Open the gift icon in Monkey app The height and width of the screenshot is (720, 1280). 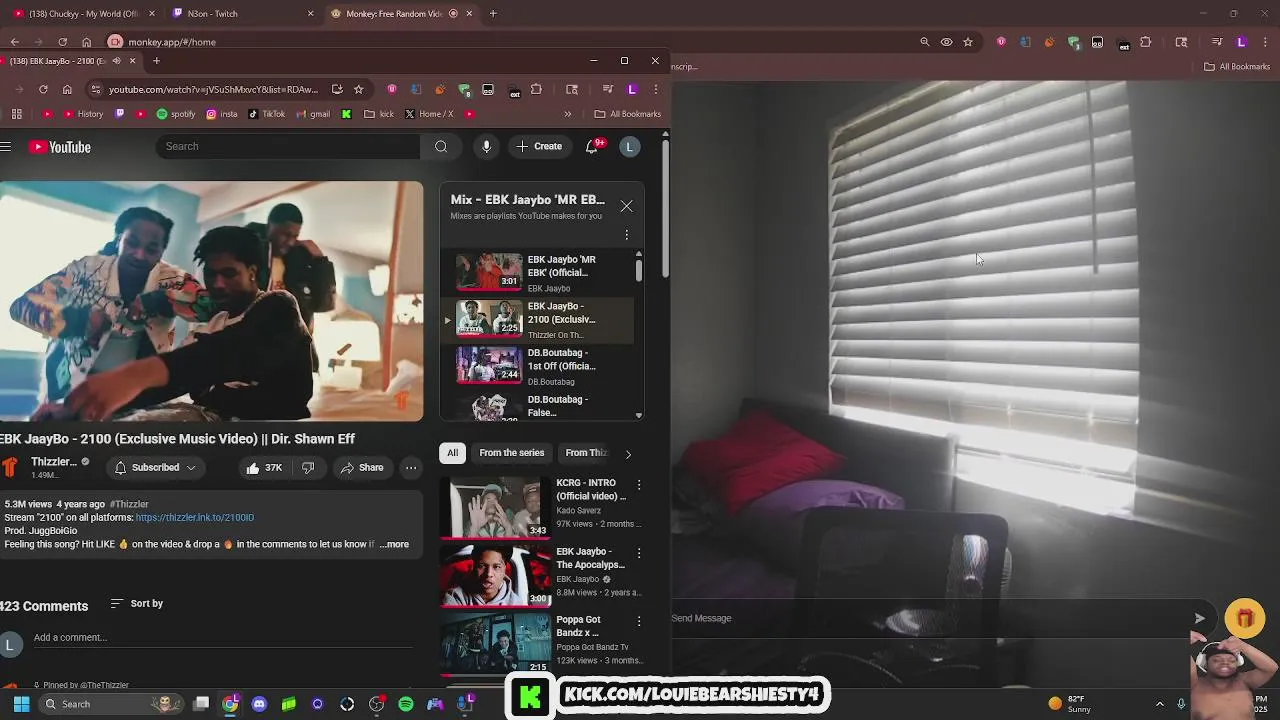(x=1245, y=619)
